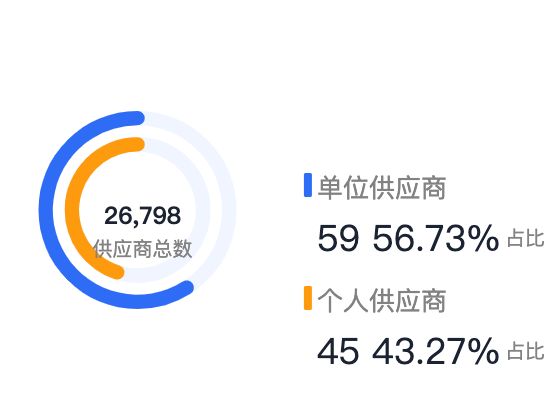
Task: Click the 26,798 total number in donut
Action: [142, 216]
